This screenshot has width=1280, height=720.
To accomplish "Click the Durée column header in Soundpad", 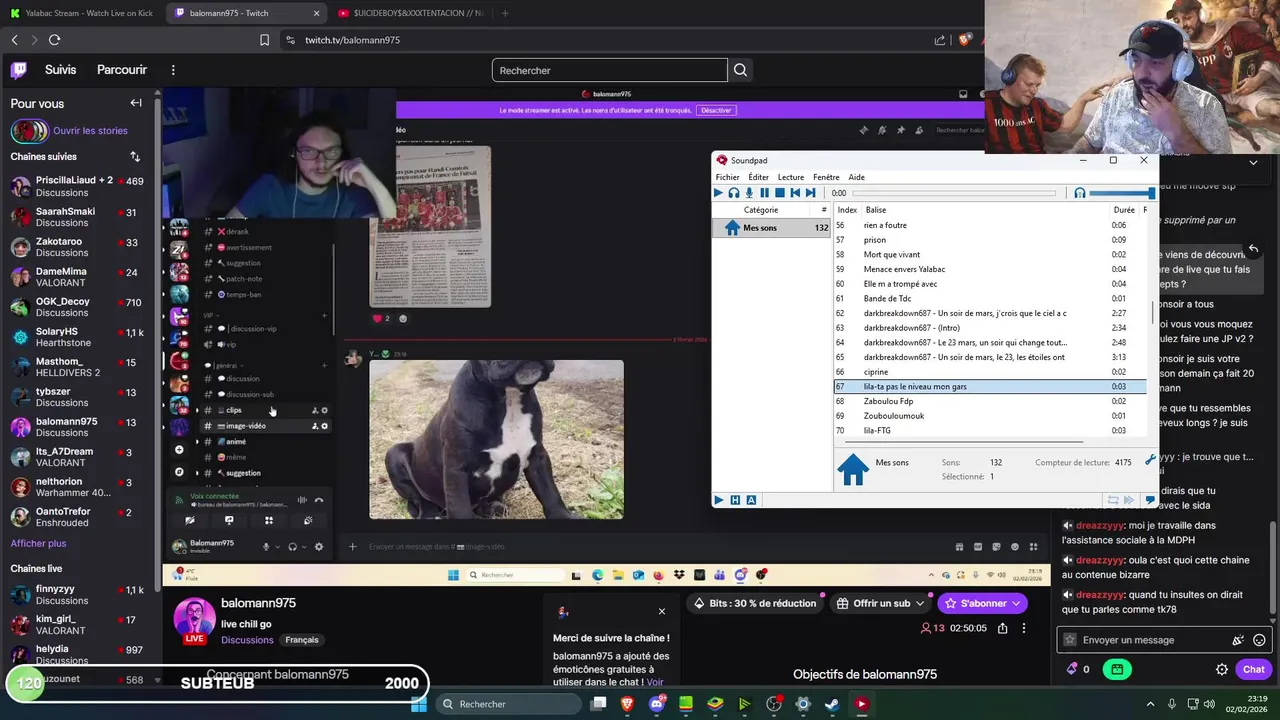I will 1124,210.
